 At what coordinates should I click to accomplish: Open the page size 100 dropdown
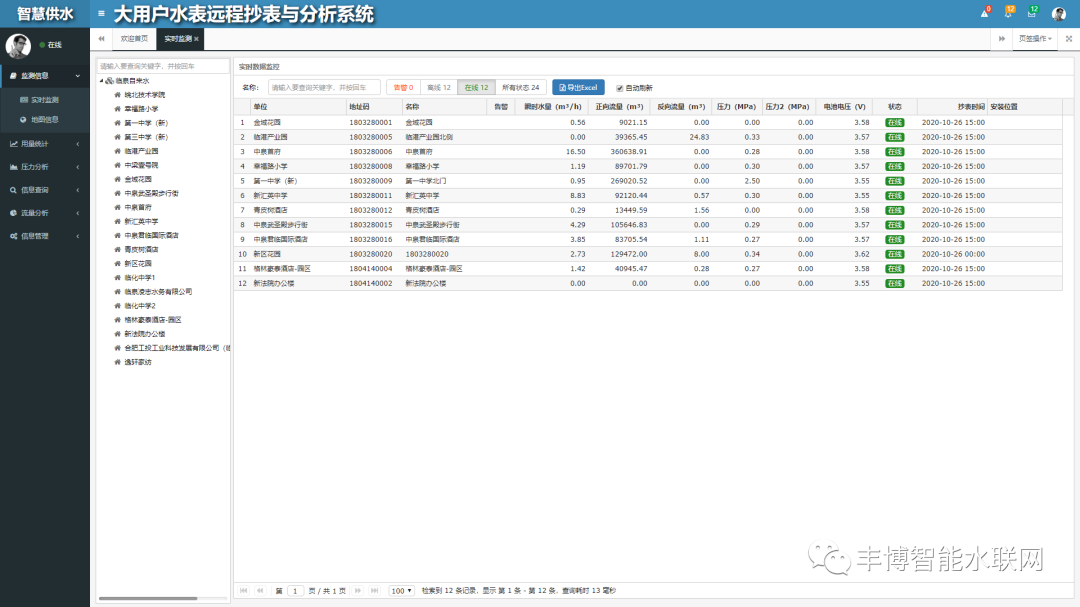[401, 591]
